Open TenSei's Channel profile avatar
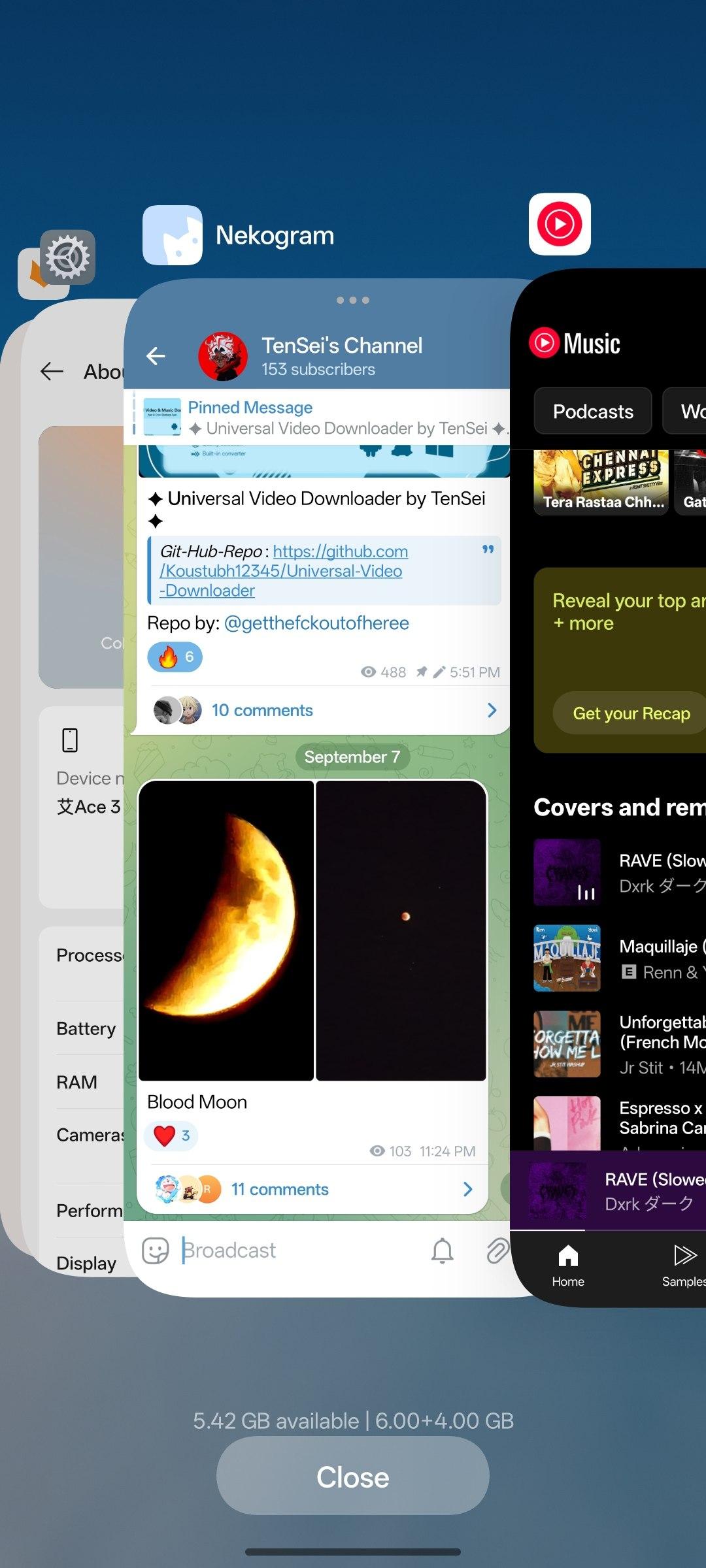This screenshot has width=706, height=1568. coord(223,356)
